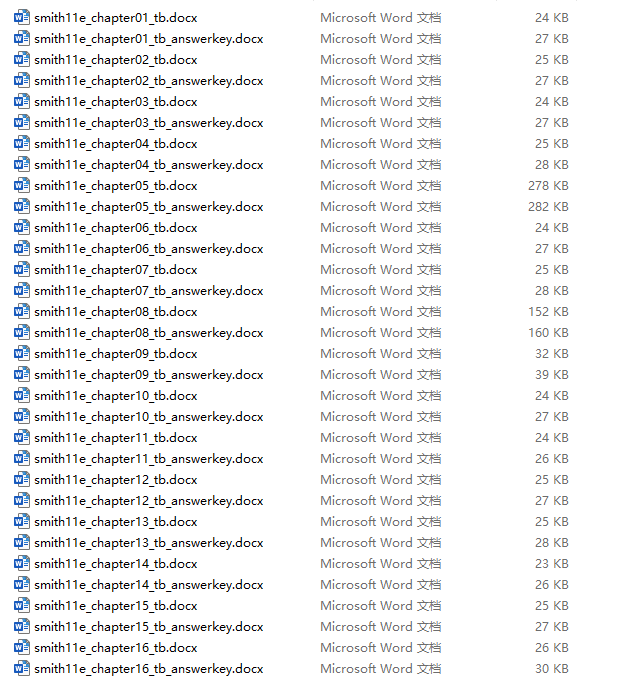The width and height of the screenshot is (617, 697).
Task: Click the Word icon of smith11e_chapter10_tb.docx
Action: (22, 396)
